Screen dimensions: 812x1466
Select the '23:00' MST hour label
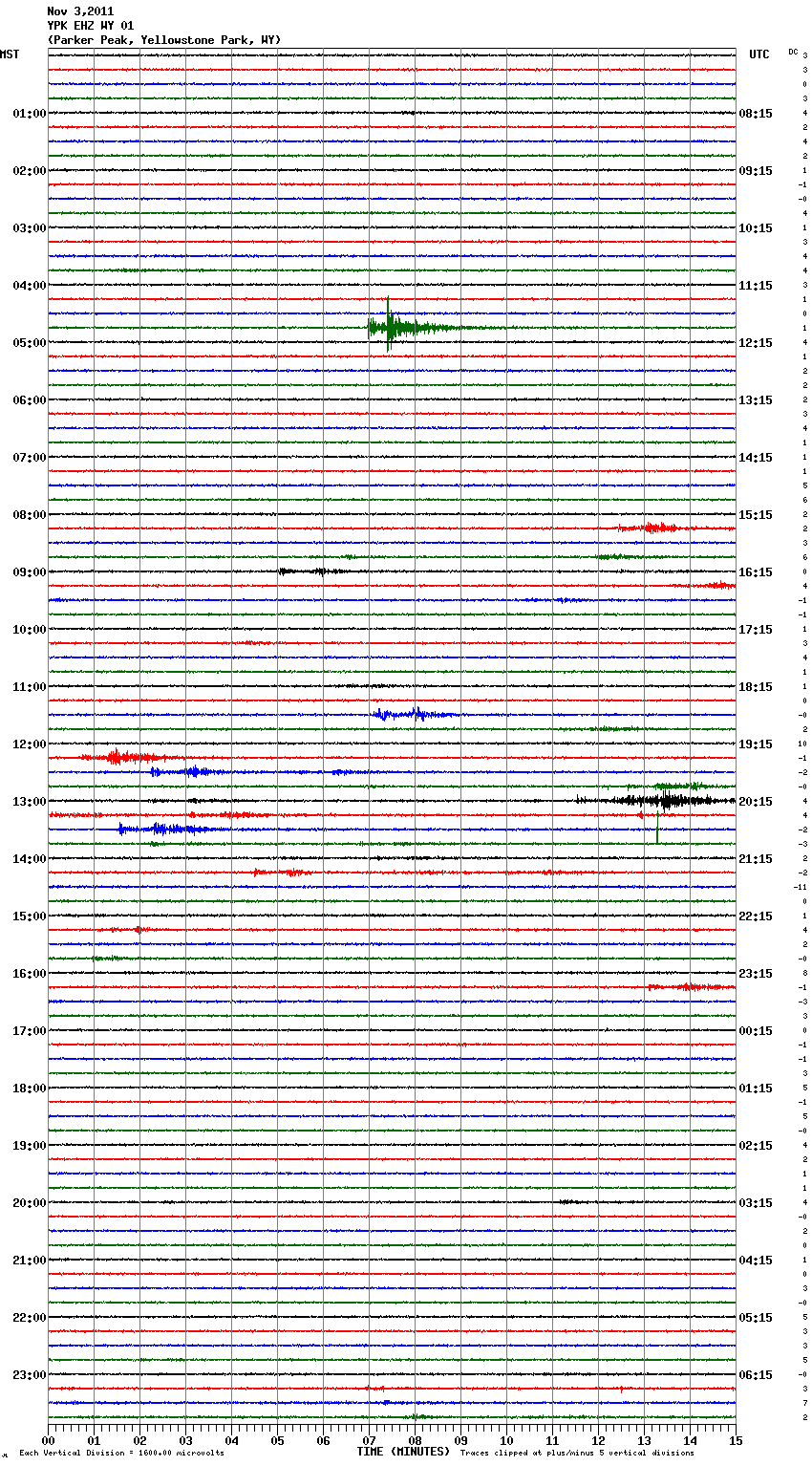pyautogui.click(x=29, y=1375)
